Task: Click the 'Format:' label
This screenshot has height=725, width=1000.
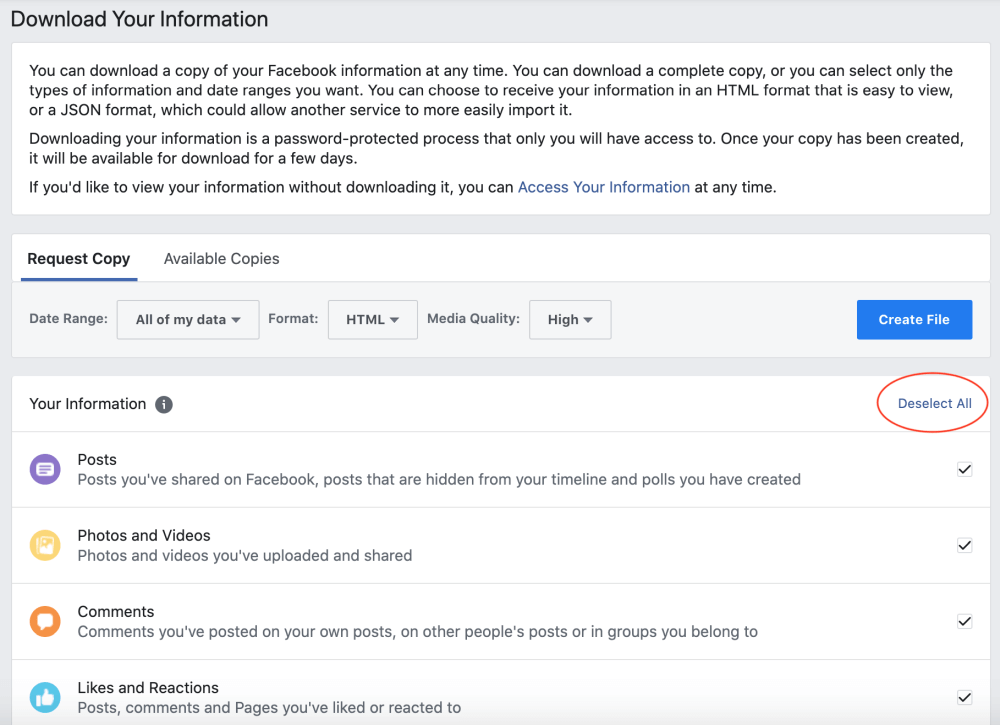Action: 293,319
